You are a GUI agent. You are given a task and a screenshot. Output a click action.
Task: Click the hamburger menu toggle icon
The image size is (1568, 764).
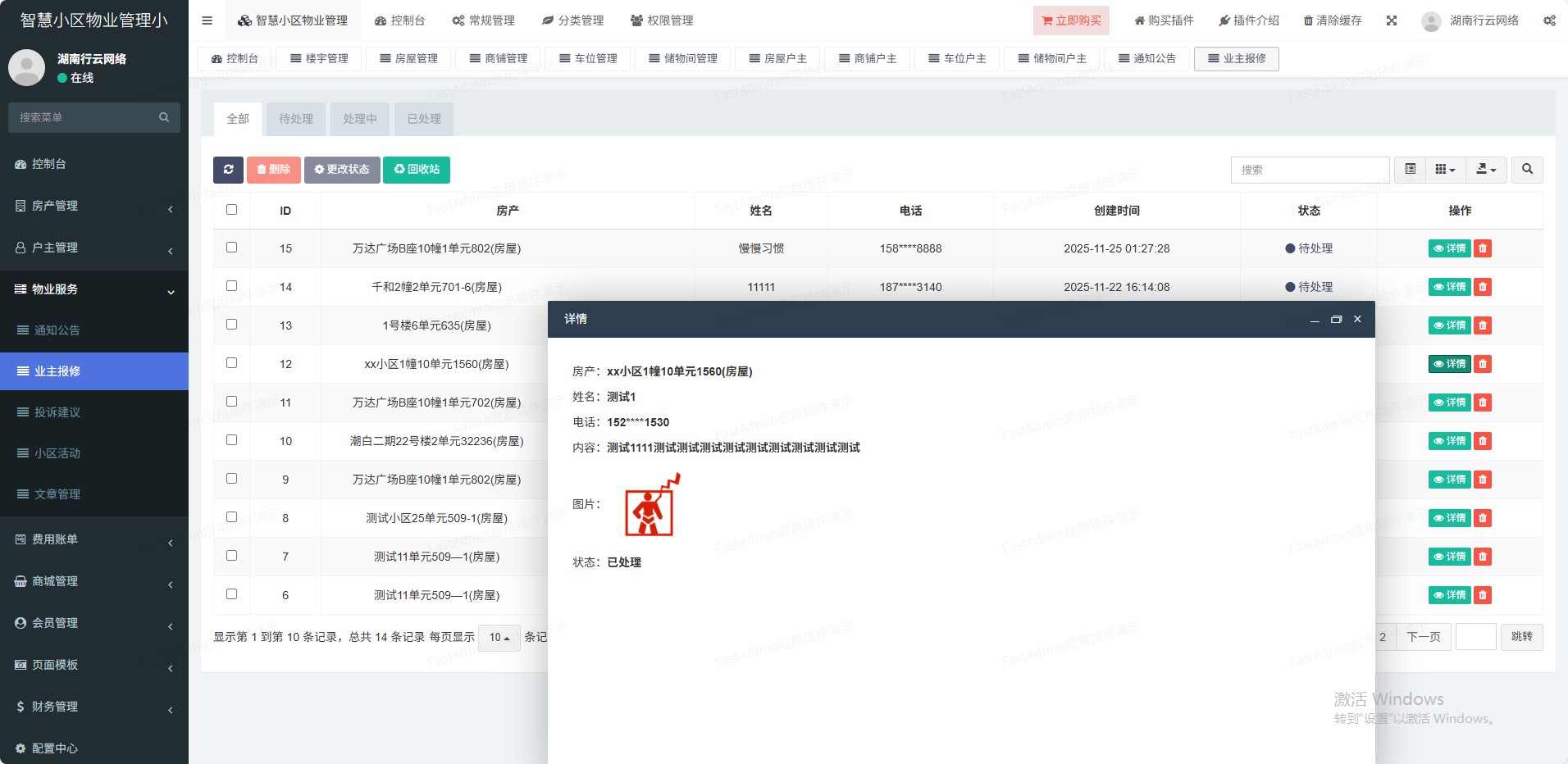[207, 20]
